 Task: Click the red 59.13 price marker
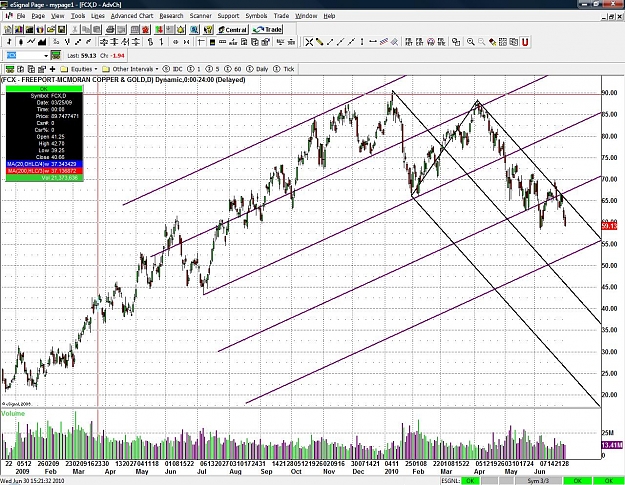coord(609,226)
